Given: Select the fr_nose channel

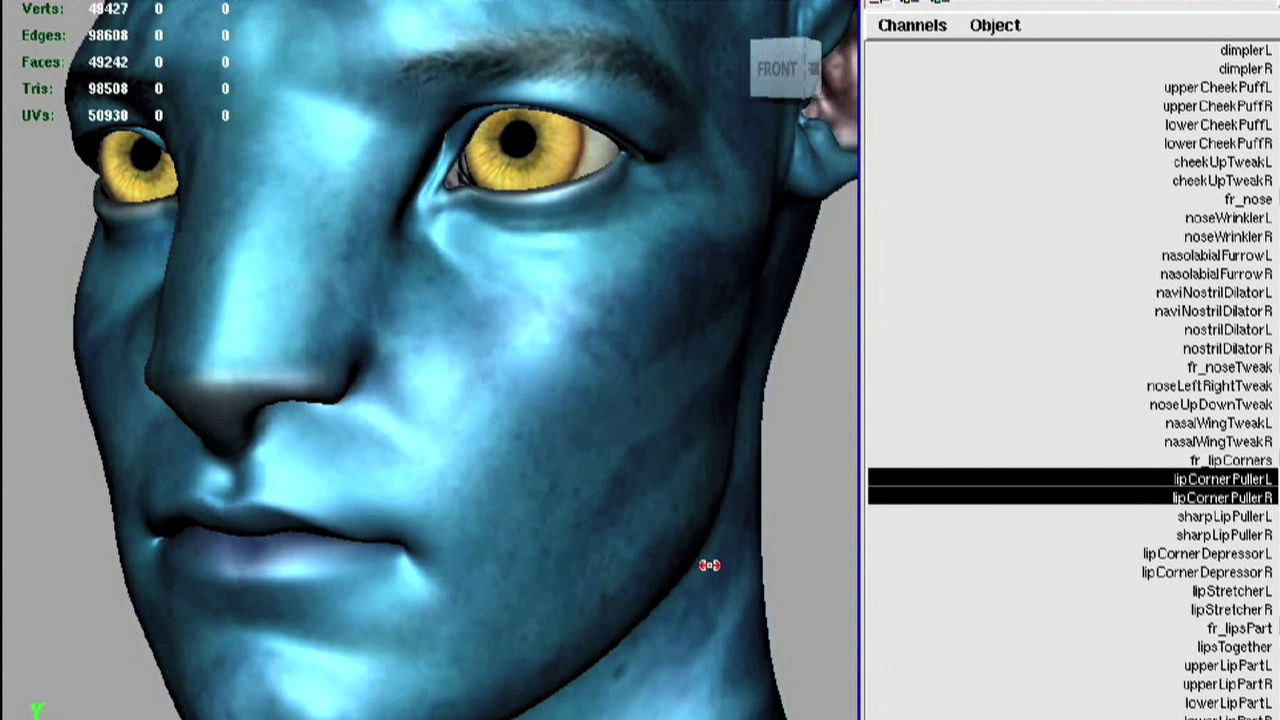Looking at the screenshot, I should 1248,199.
